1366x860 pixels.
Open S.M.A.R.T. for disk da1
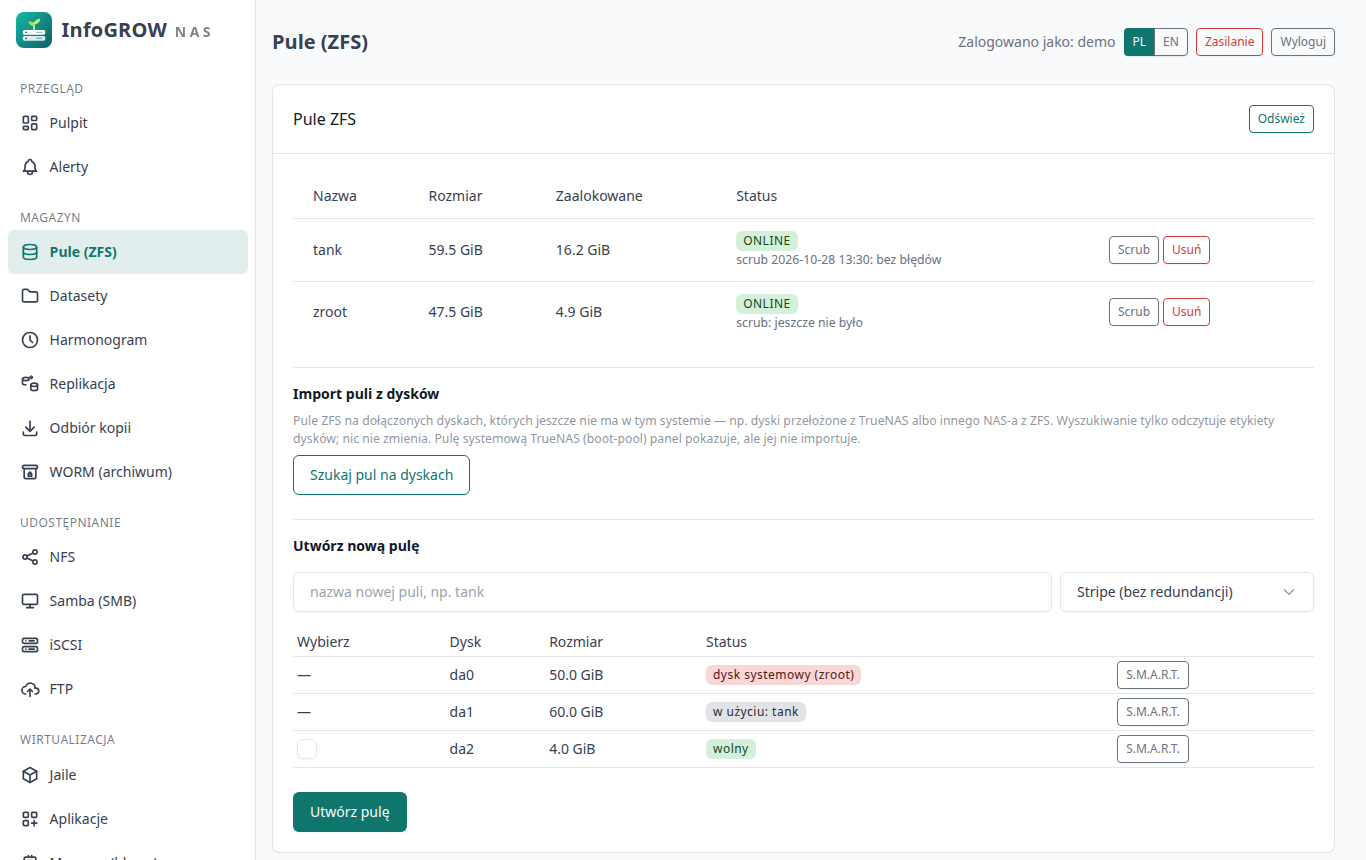pos(1153,712)
